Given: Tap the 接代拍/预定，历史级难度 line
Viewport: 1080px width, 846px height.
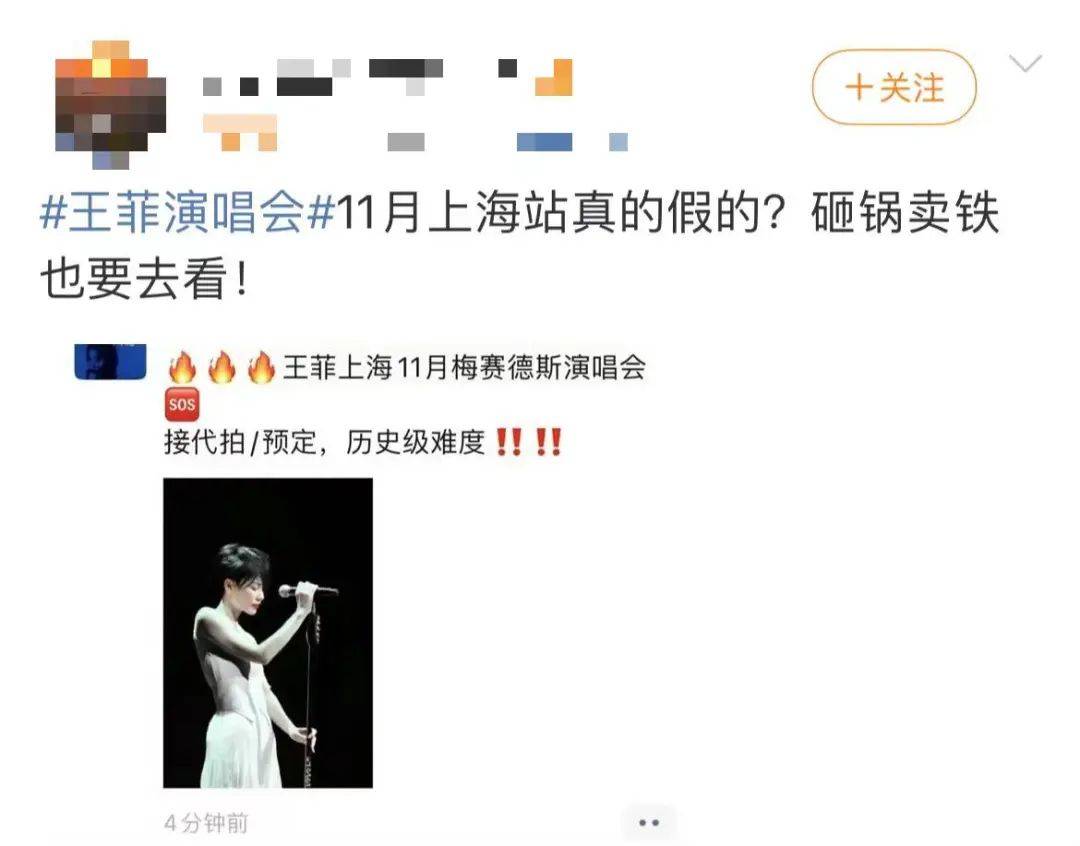Looking at the screenshot, I should coord(325,442).
